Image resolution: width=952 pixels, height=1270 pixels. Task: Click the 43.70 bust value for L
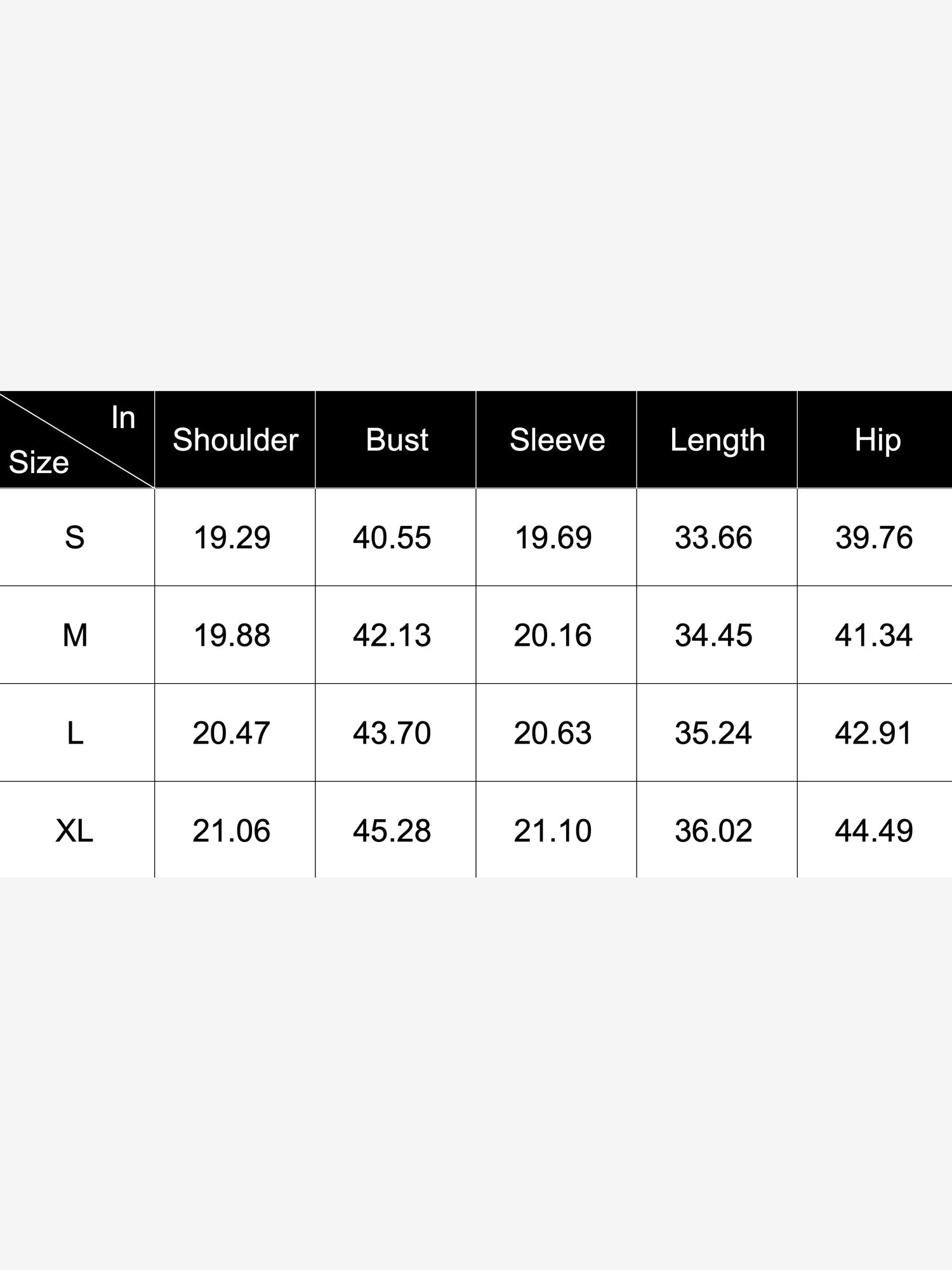click(x=392, y=733)
